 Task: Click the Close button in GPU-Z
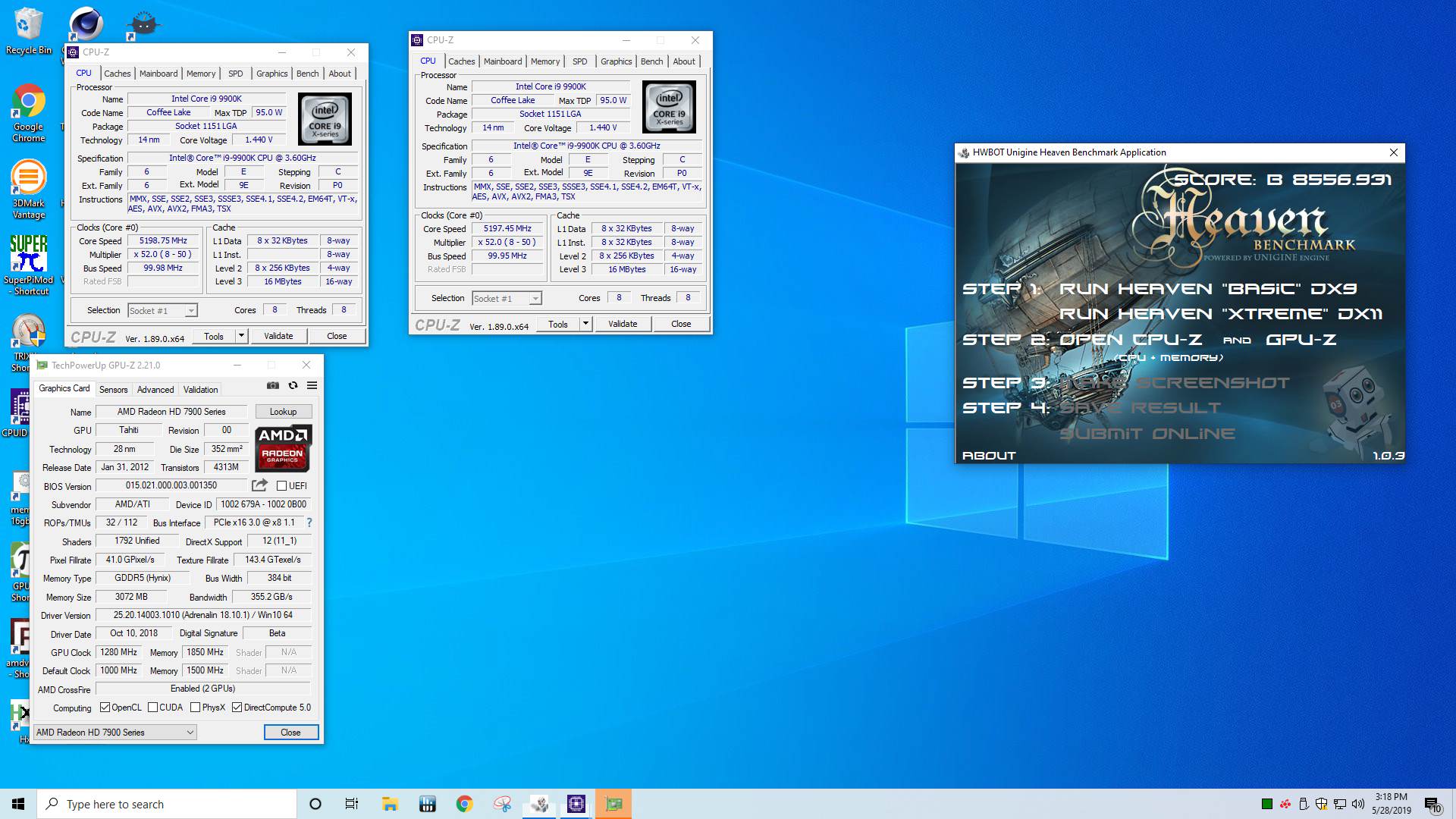(x=290, y=732)
